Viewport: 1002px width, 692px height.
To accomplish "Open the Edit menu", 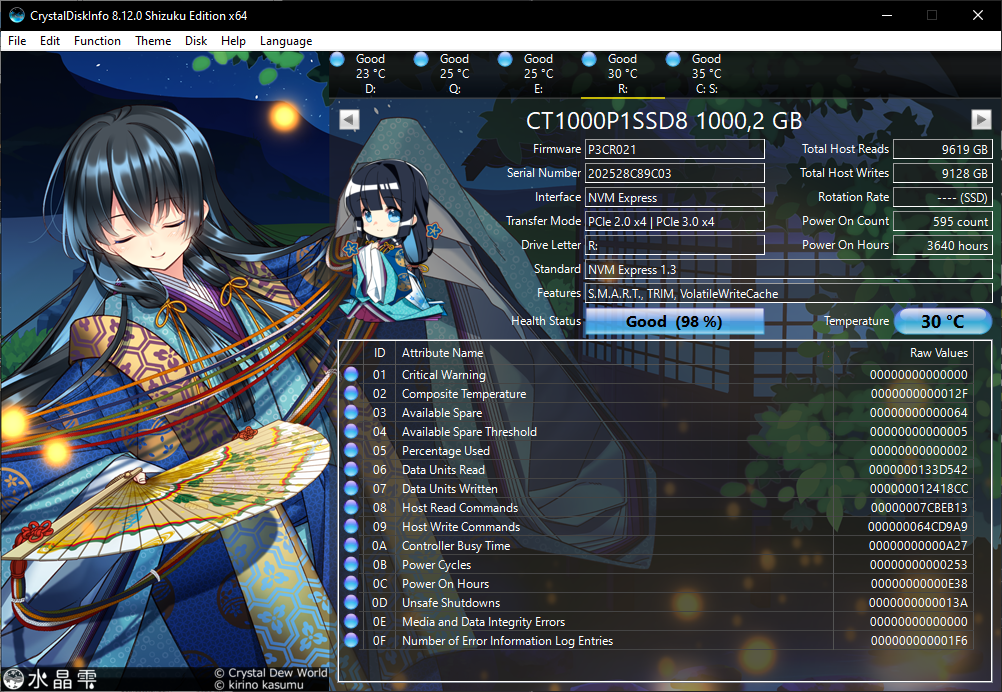I will click(50, 41).
